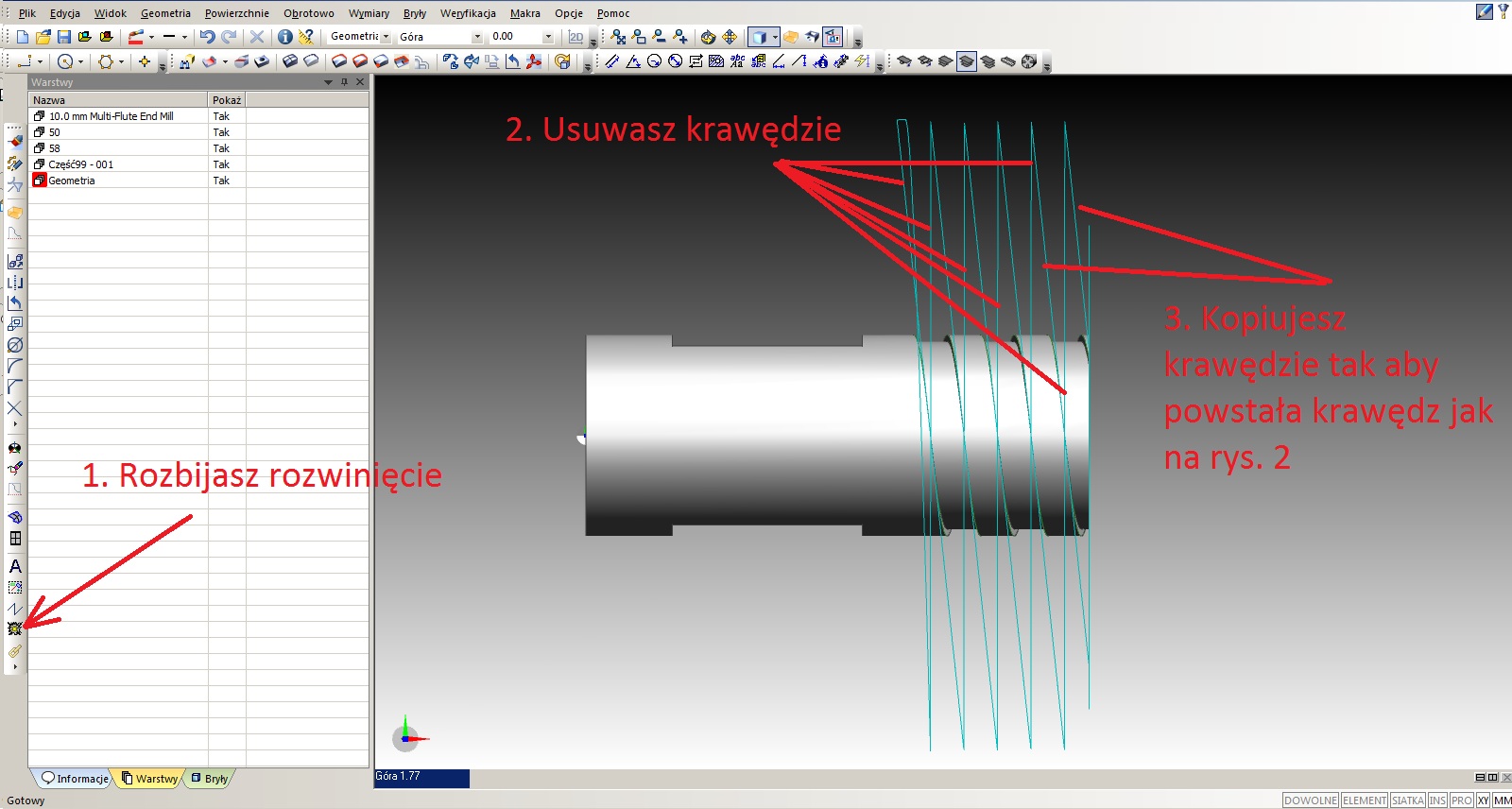This screenshot has width=1512, height=809.
Task: Expand the arc tool dropdown arrow
Action: [80, 61]
